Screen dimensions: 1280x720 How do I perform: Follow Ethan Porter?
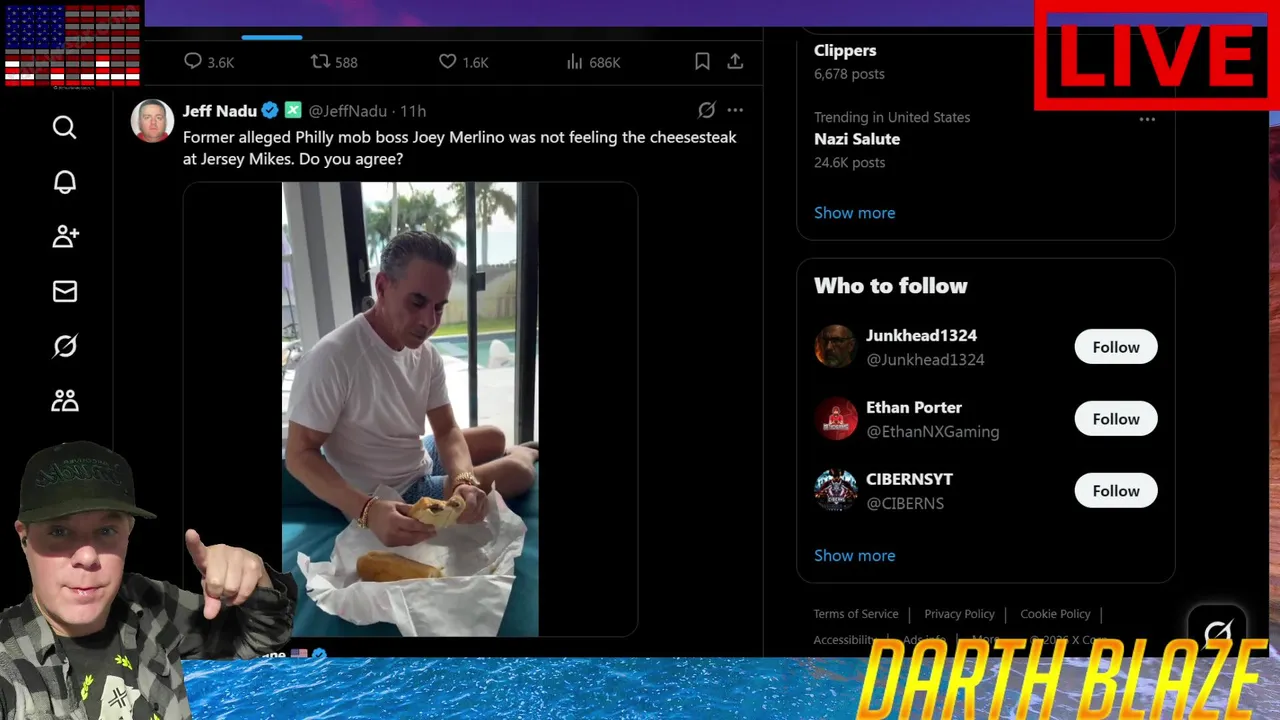click(1116, 419)
